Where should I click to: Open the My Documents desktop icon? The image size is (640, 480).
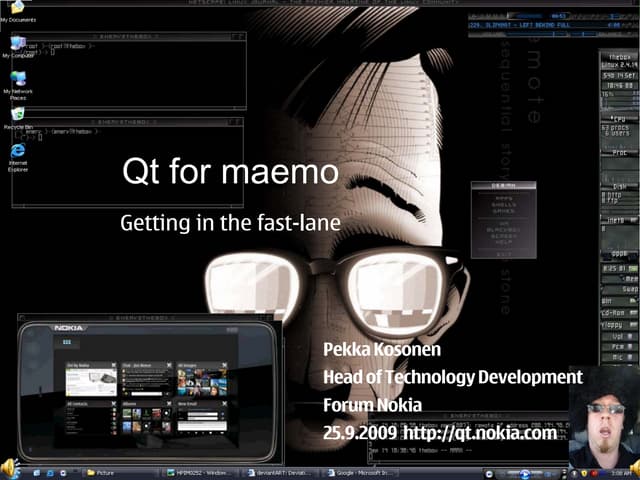pyautogui.click(x=17, y=9)
